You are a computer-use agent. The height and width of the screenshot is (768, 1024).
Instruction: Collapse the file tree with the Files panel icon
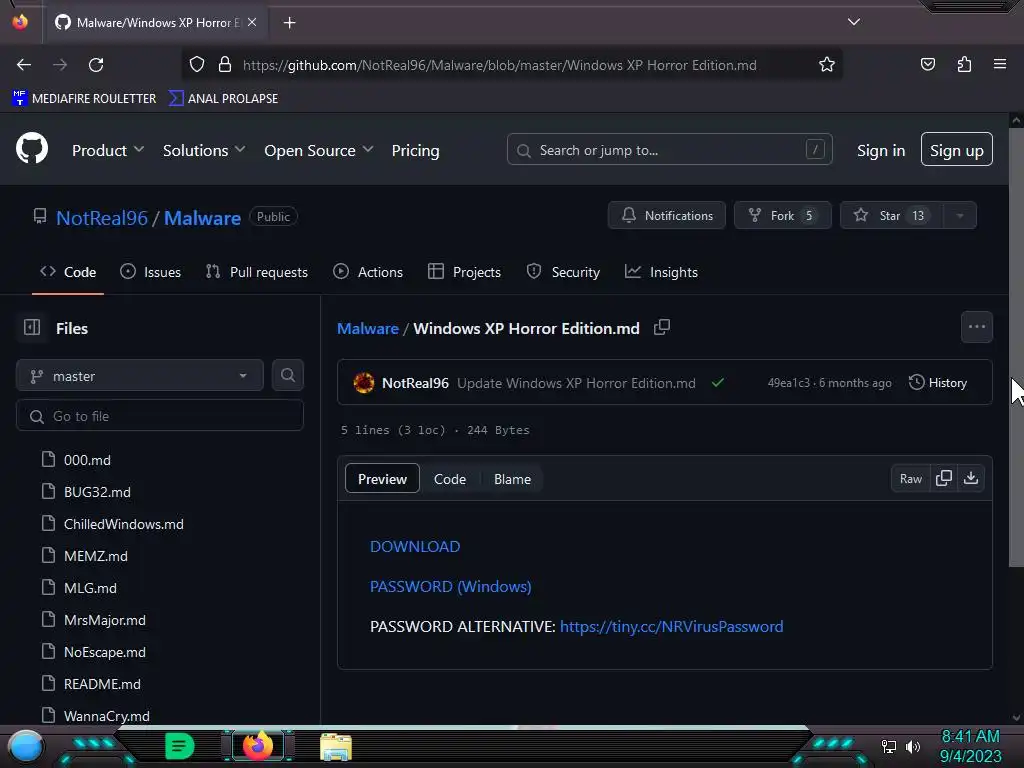click(x=32, y=327)
